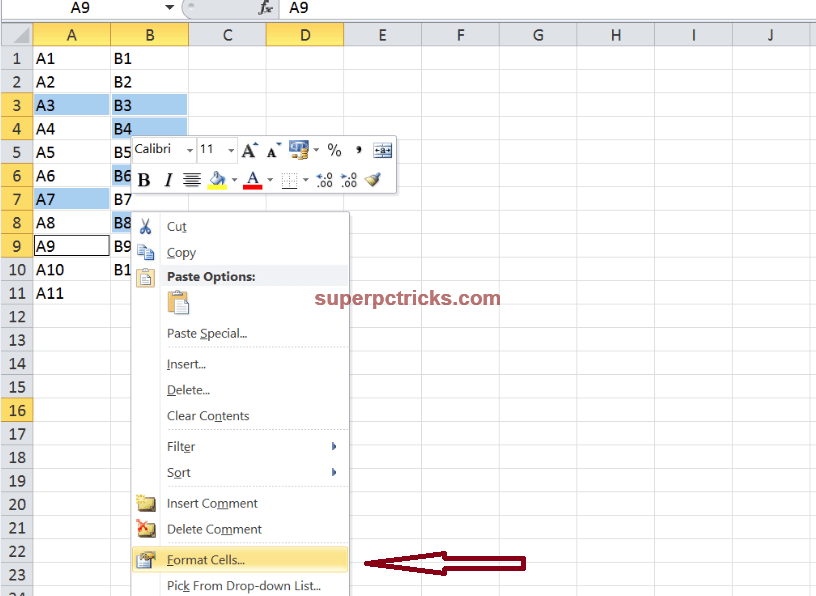Screen dimensions: 816x596
Task: Select Delete Comment menu entry
Action: pyautogui.click(x=240, y=529)
